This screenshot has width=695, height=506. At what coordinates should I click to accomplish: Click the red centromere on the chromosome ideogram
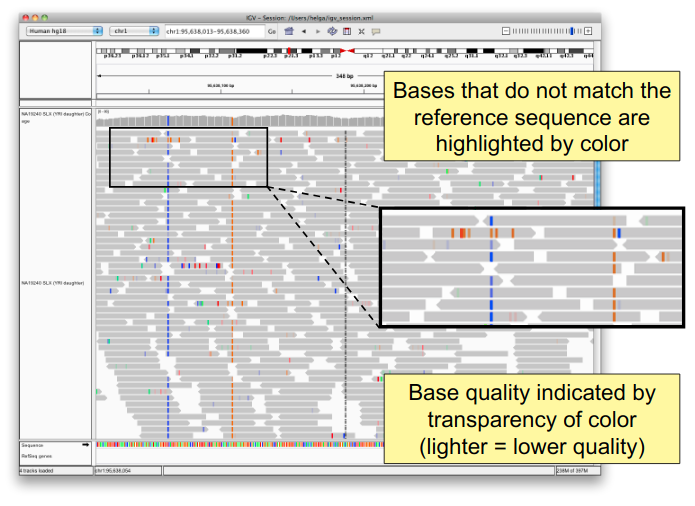pyautogui.click(x=348, y=51)
